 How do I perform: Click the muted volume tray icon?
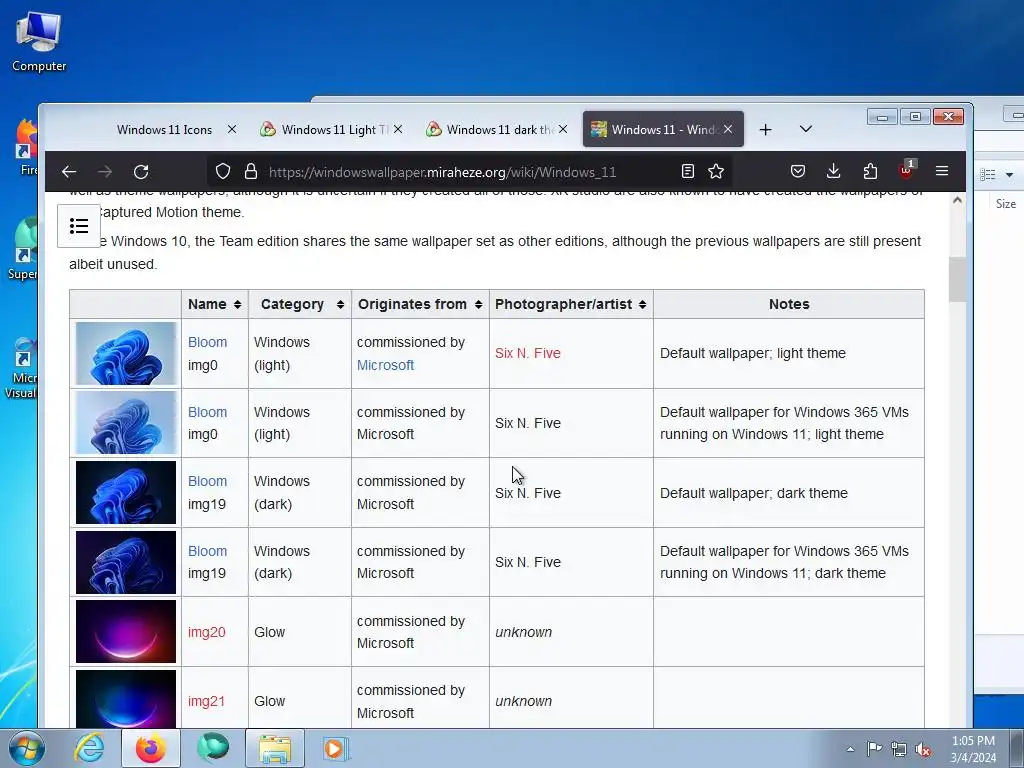[x=923, y=749]
